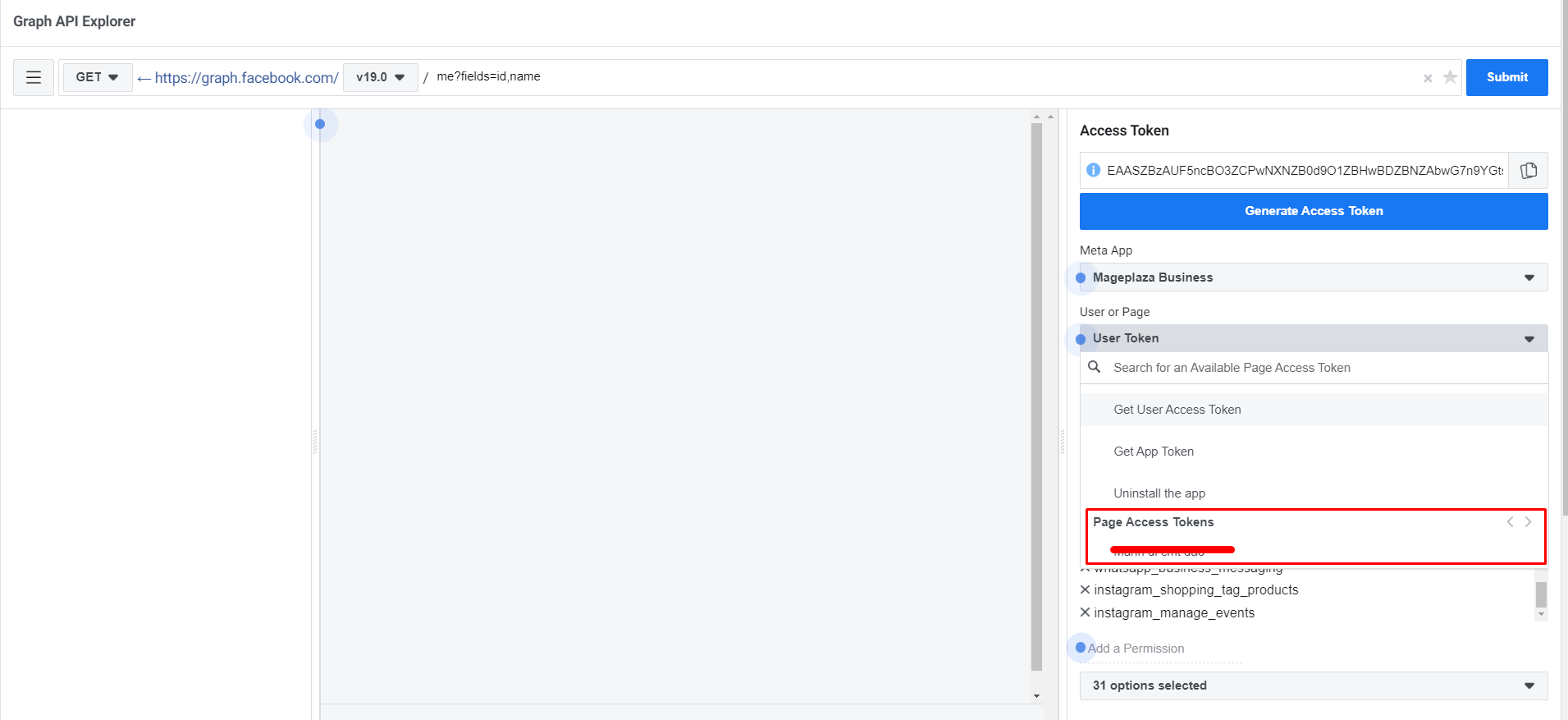
Task: Open the v19.0 API version dropdown
Action: click(x=380, y=77)
